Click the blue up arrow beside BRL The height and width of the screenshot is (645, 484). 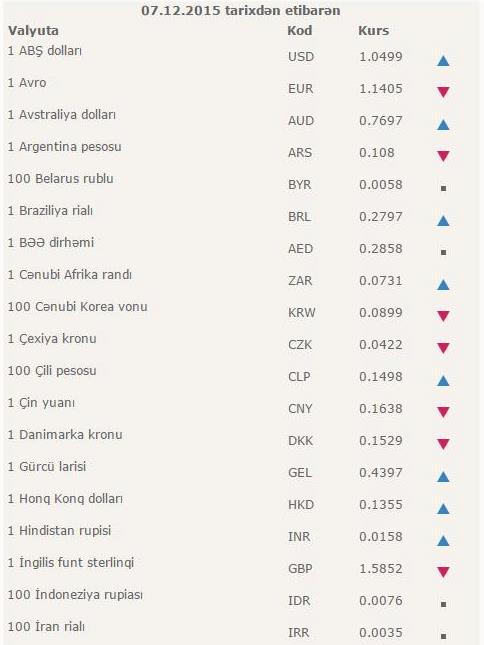click(x=443, y=221)
